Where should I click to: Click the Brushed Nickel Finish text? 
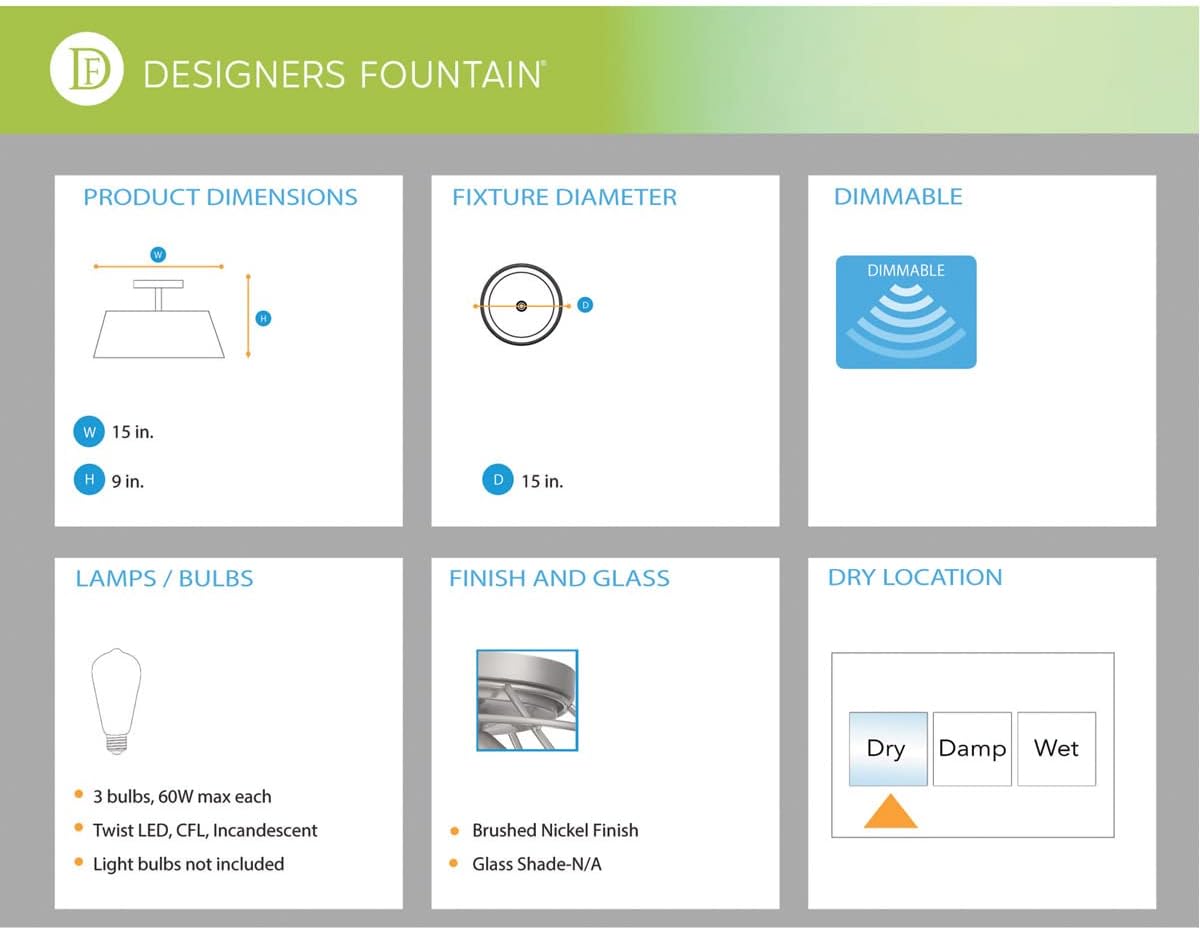pos(555,830)
